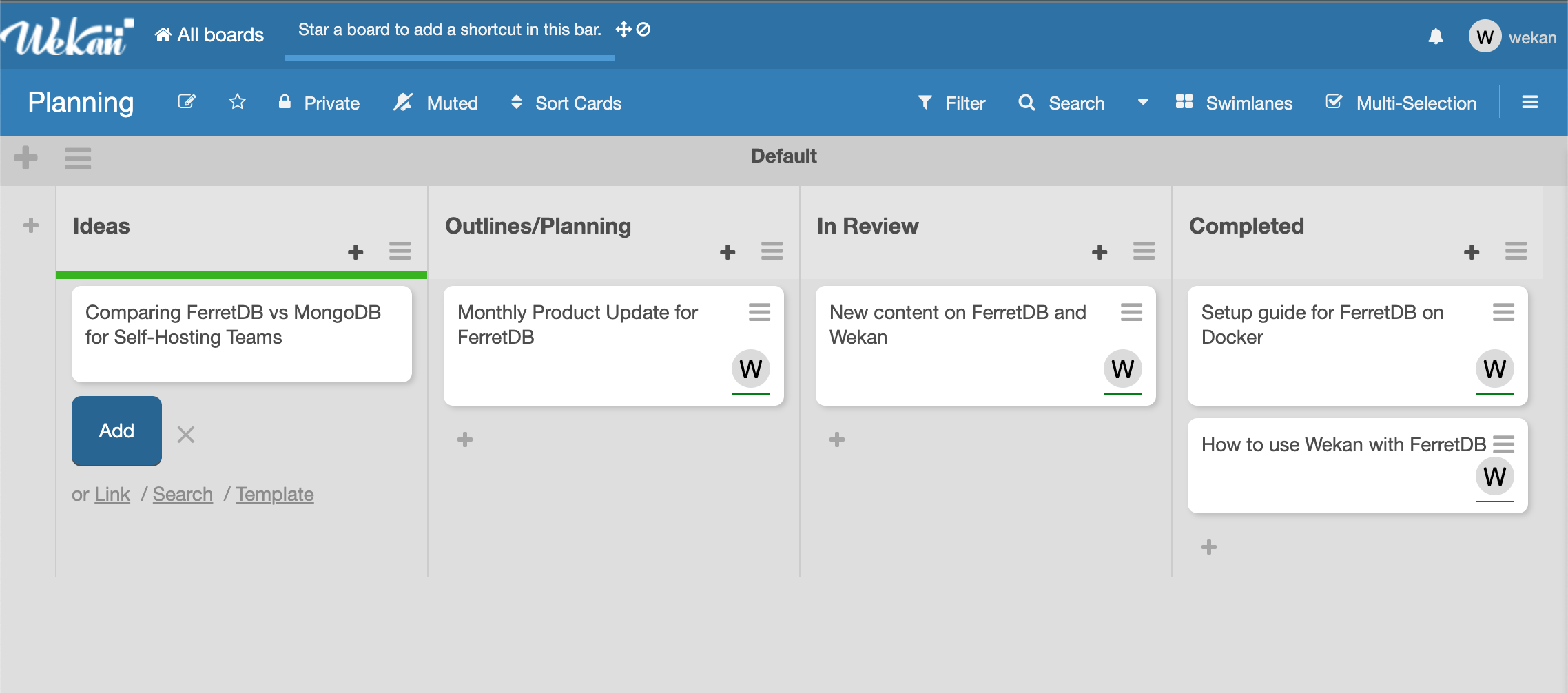1568x693 pixels.
Task: Click the circle-slash icon in shortcut bar
Action: tap(643, 30)
